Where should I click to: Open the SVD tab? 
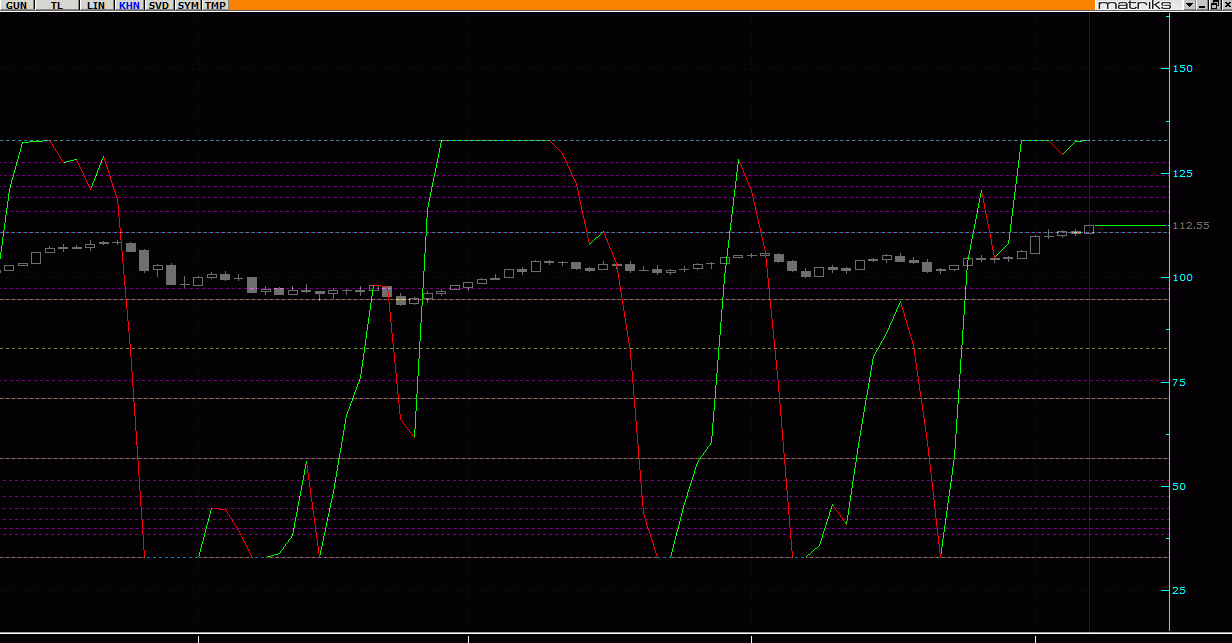coord(159,5)
